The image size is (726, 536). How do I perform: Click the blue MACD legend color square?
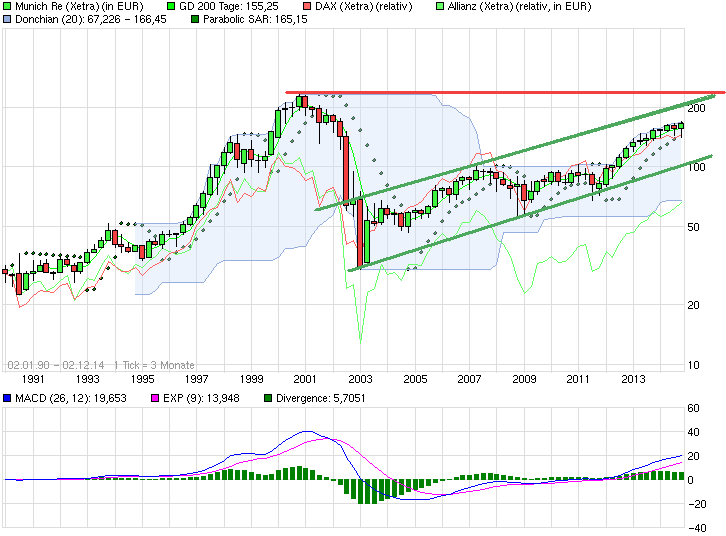pos(8,398)
